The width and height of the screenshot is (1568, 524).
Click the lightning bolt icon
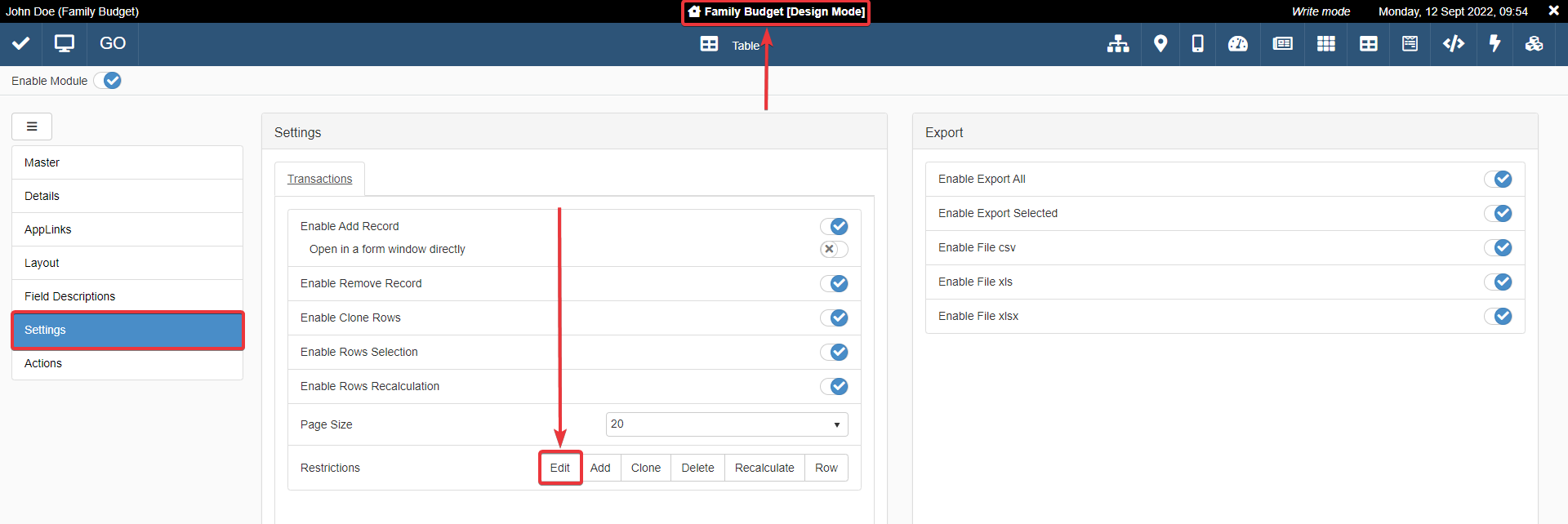1494,44
